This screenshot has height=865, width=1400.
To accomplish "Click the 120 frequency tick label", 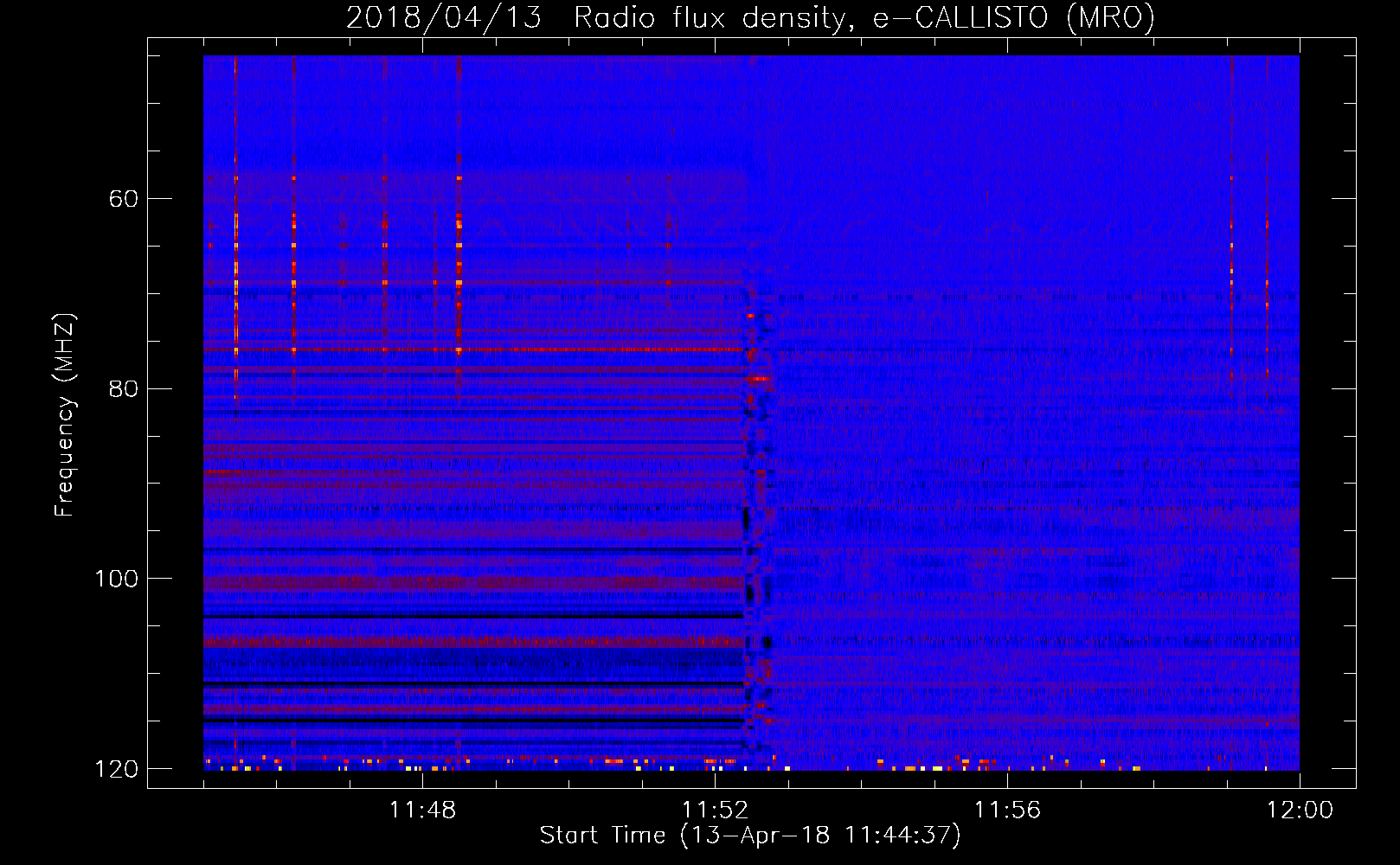I will click(116, 769).
